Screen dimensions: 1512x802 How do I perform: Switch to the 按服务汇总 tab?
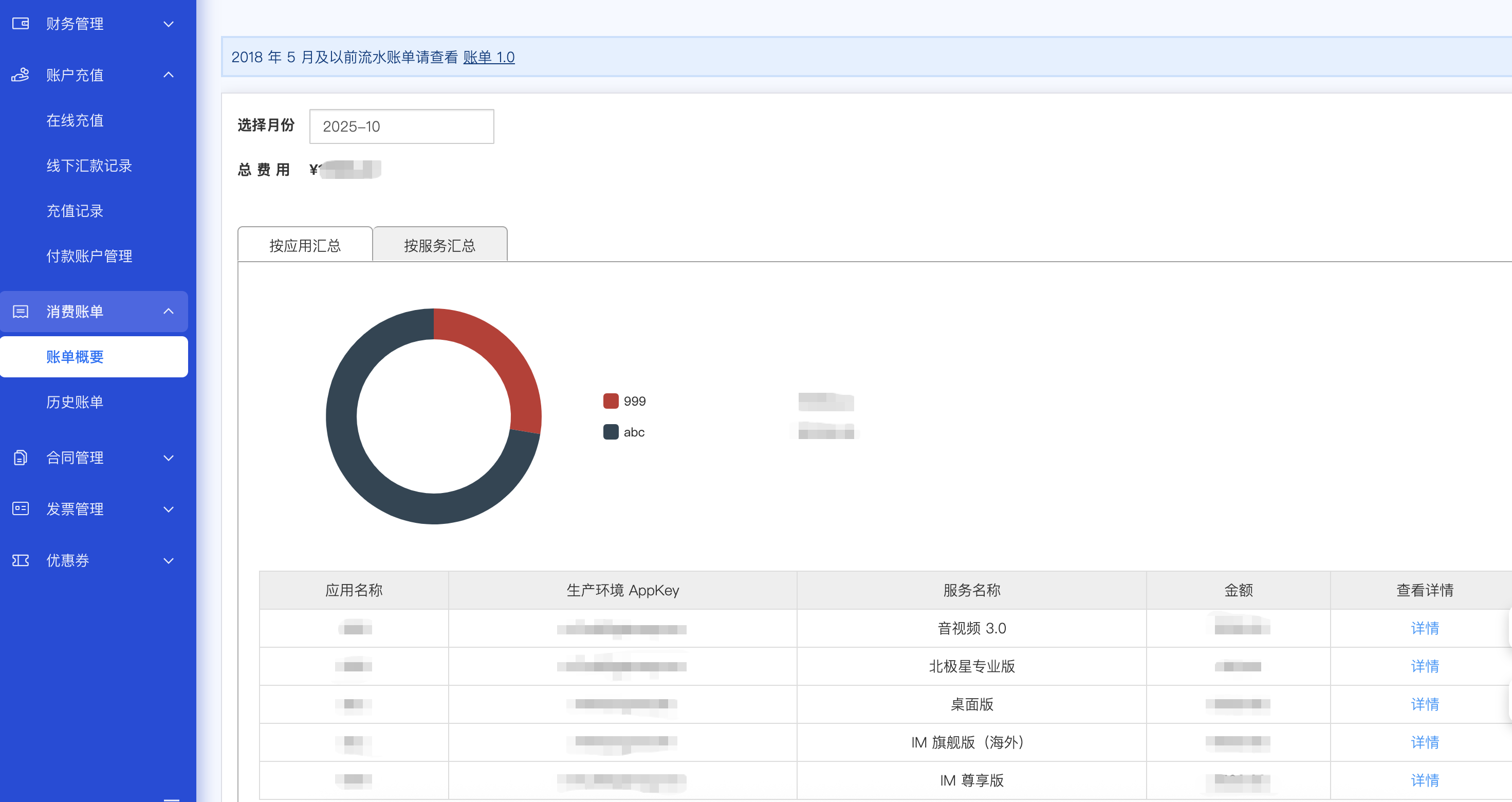439,245
